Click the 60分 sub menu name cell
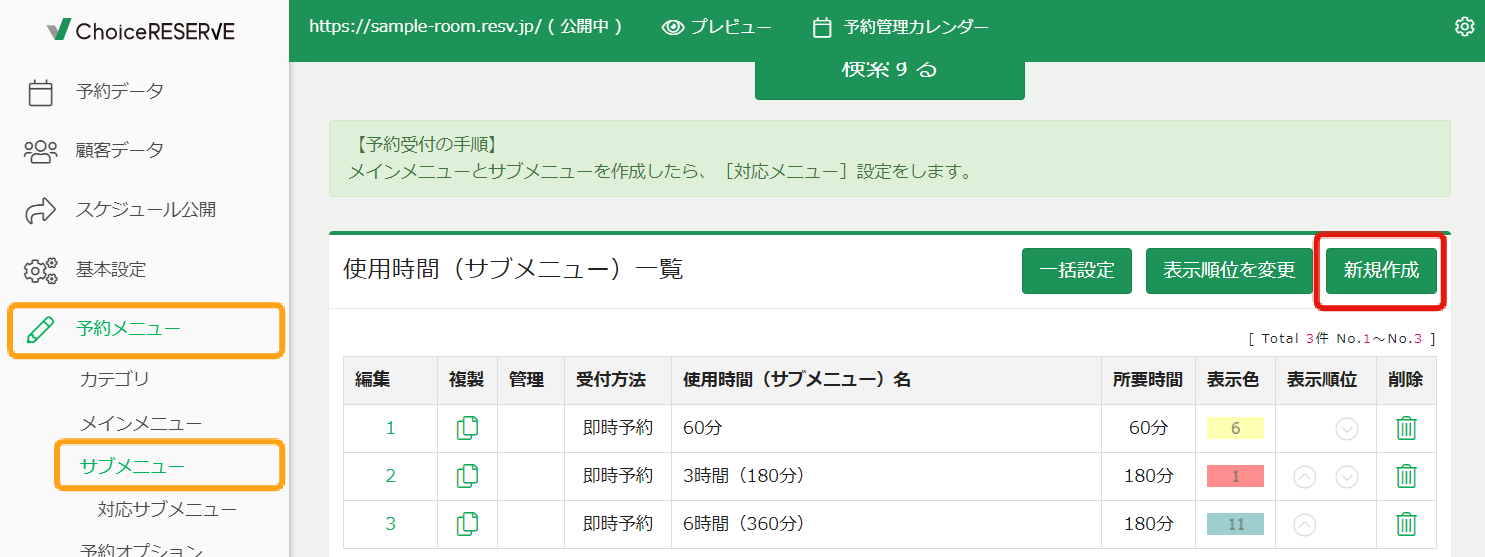 (x=886, y=428)
